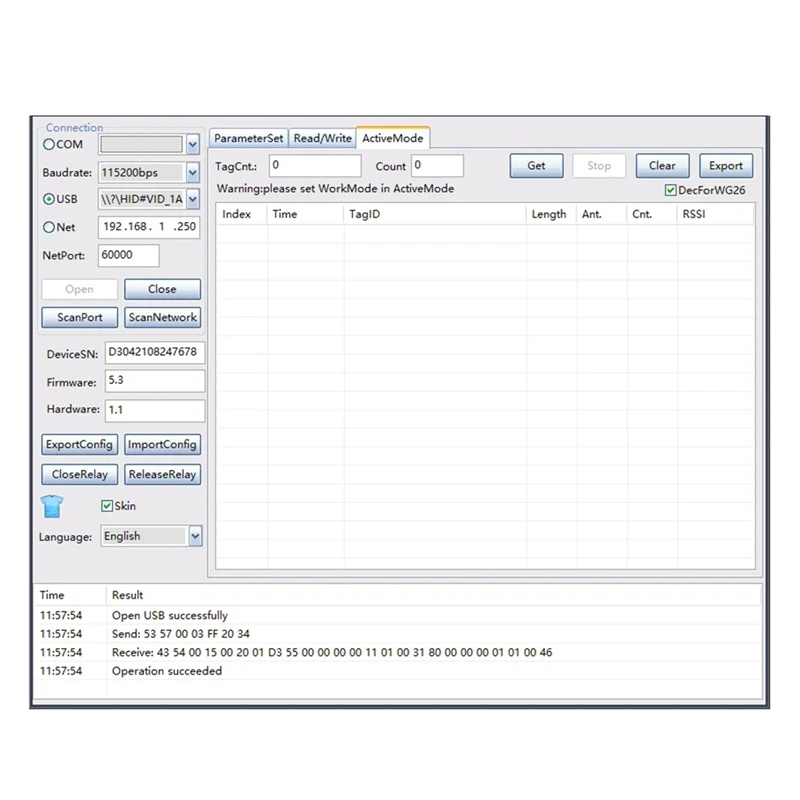This screenshot has width=800, height=800.
Task: Click the Get button
Action: click(536, 166)
